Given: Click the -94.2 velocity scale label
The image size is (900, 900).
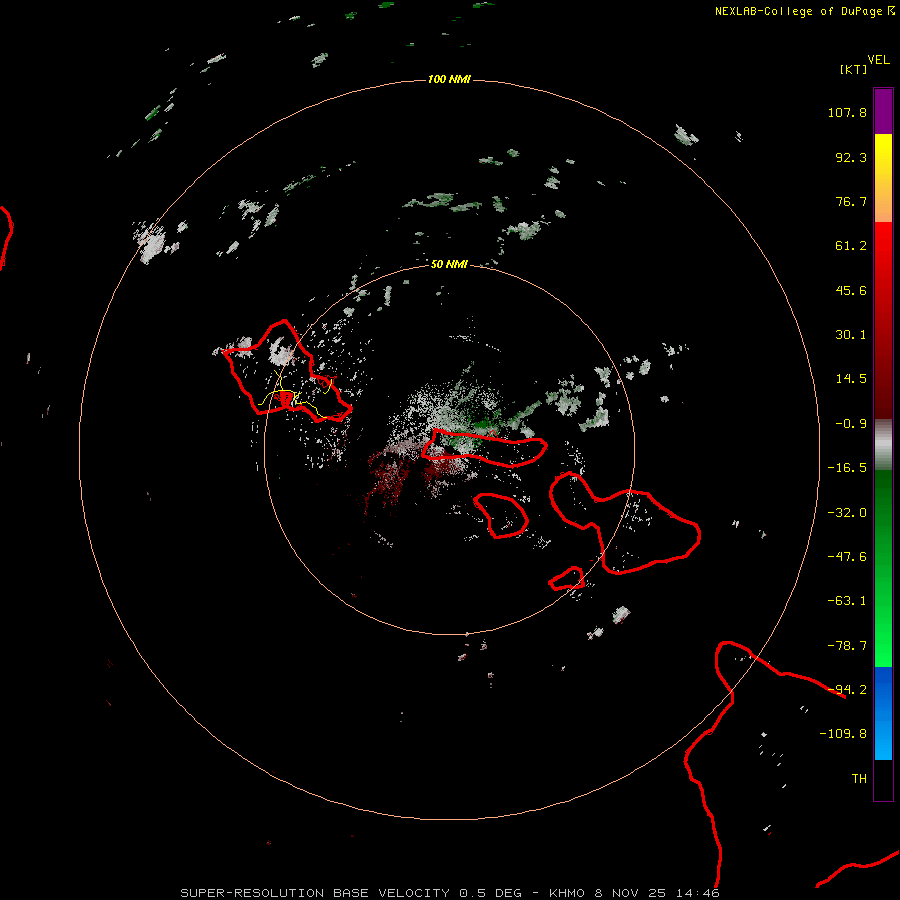Looking at the screenshot, I should (x=847, y=690).
